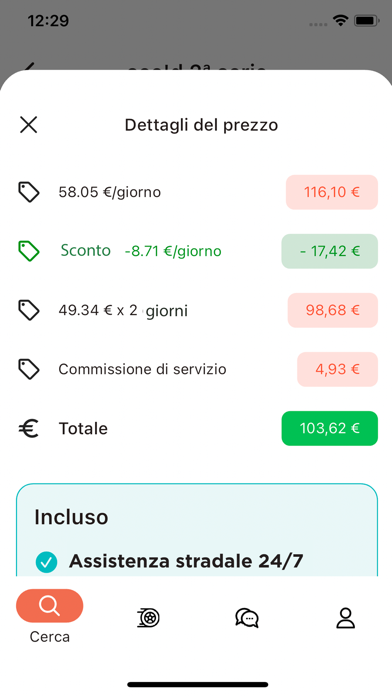Screen dimensions: 392x696
Task: Tap the 98,68 € subtotal badge
Action: tap(333, 310)
